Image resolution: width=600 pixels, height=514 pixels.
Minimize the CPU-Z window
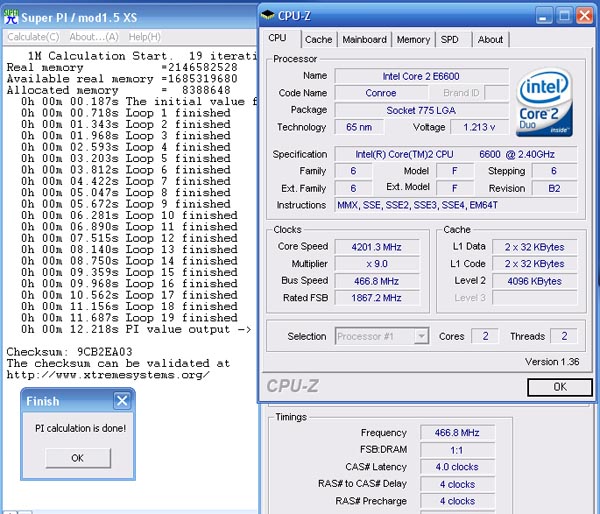543,16
